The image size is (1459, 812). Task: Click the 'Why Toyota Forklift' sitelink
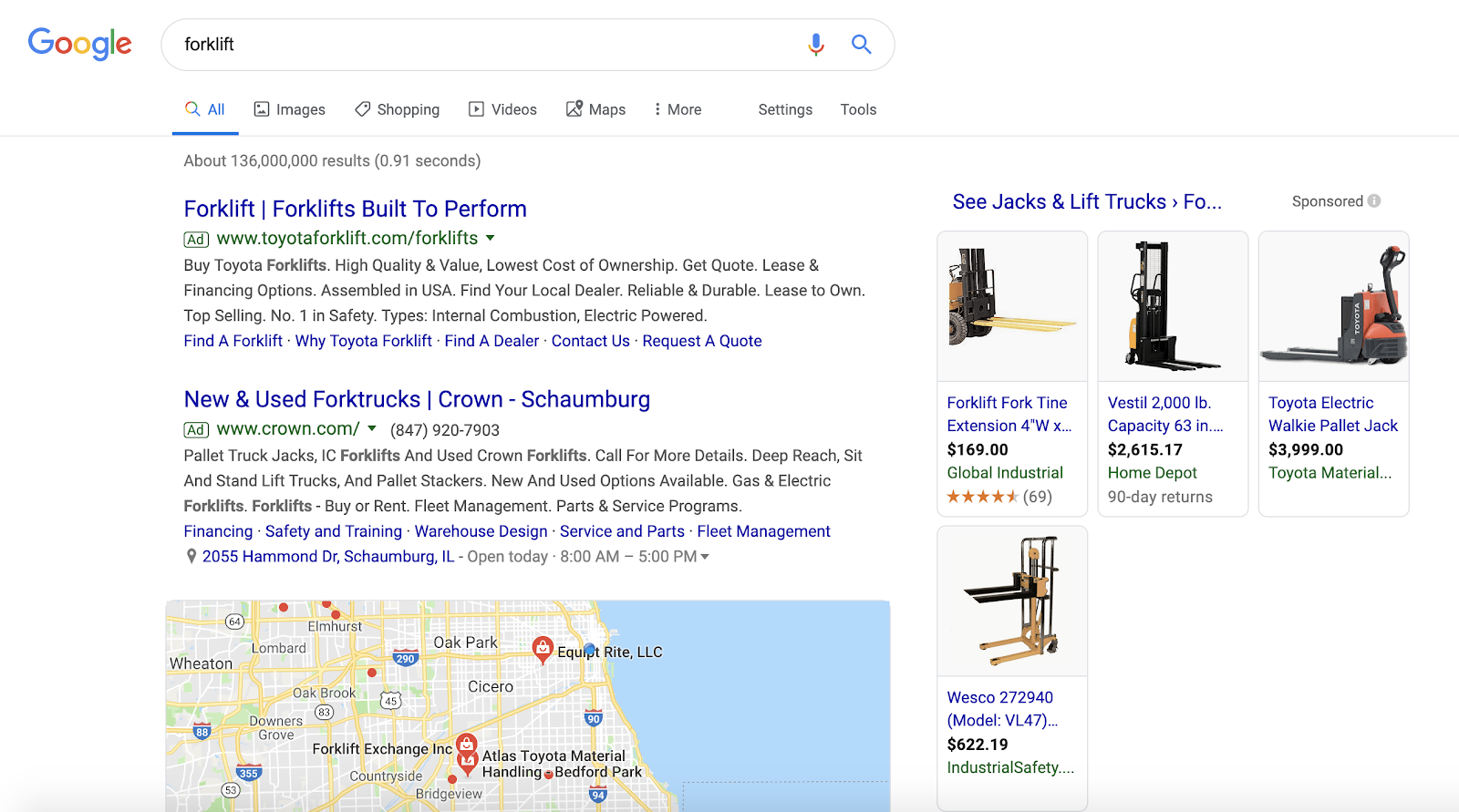[x=364, y=341]
